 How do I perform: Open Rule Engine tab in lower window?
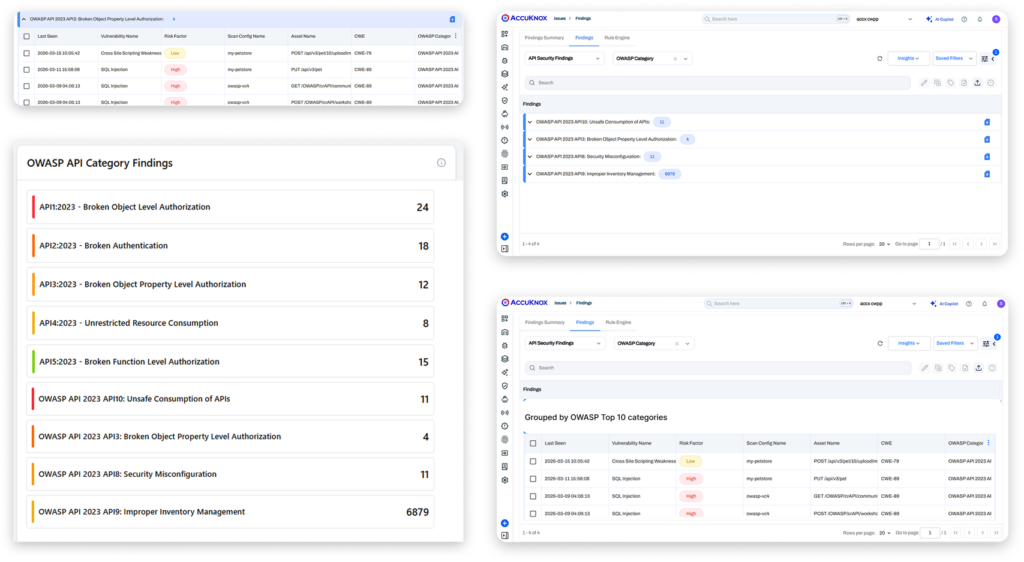point(618,322)
